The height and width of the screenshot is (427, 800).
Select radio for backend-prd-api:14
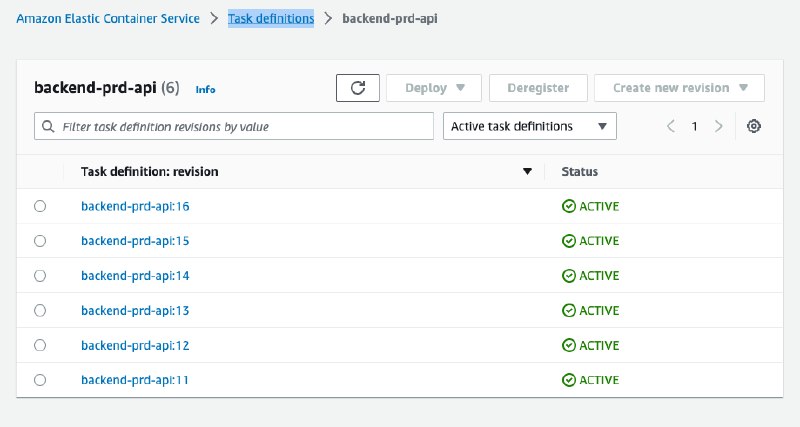[40, 275]
